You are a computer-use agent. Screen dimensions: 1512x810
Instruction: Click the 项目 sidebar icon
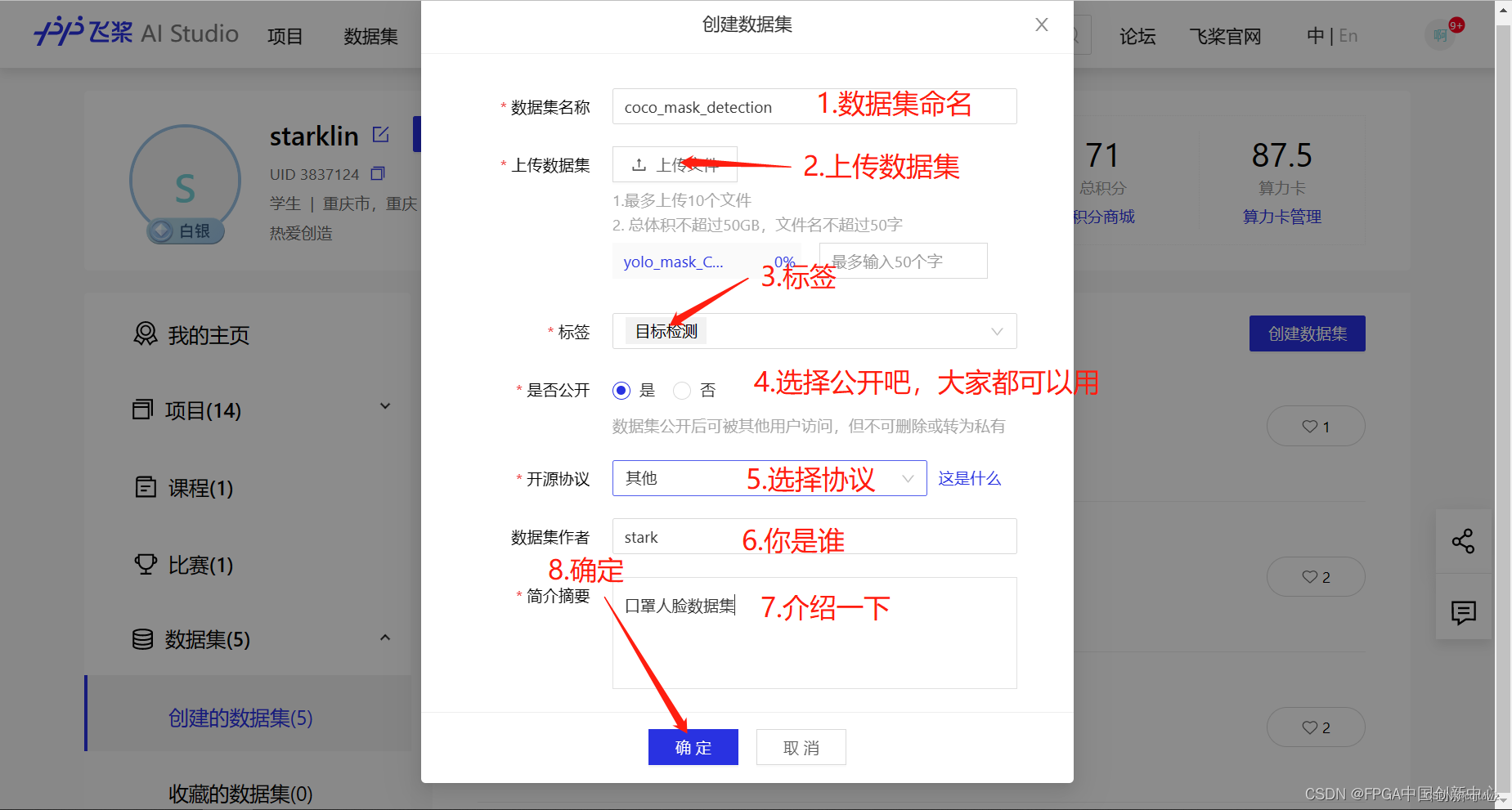143,409
